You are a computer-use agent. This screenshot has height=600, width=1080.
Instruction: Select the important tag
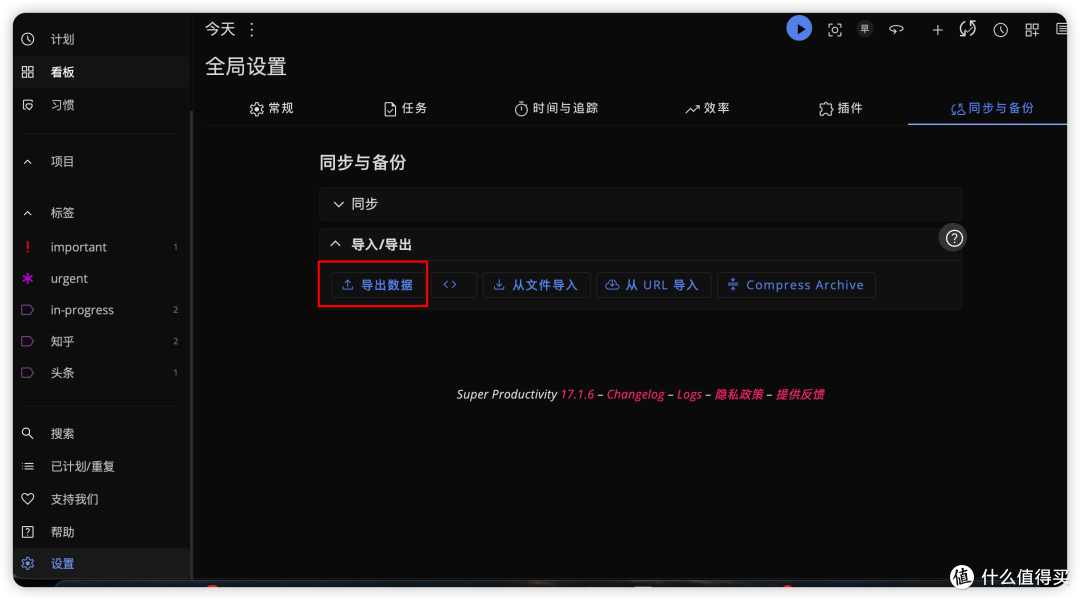pyautogui.click(x=101, y=247)
